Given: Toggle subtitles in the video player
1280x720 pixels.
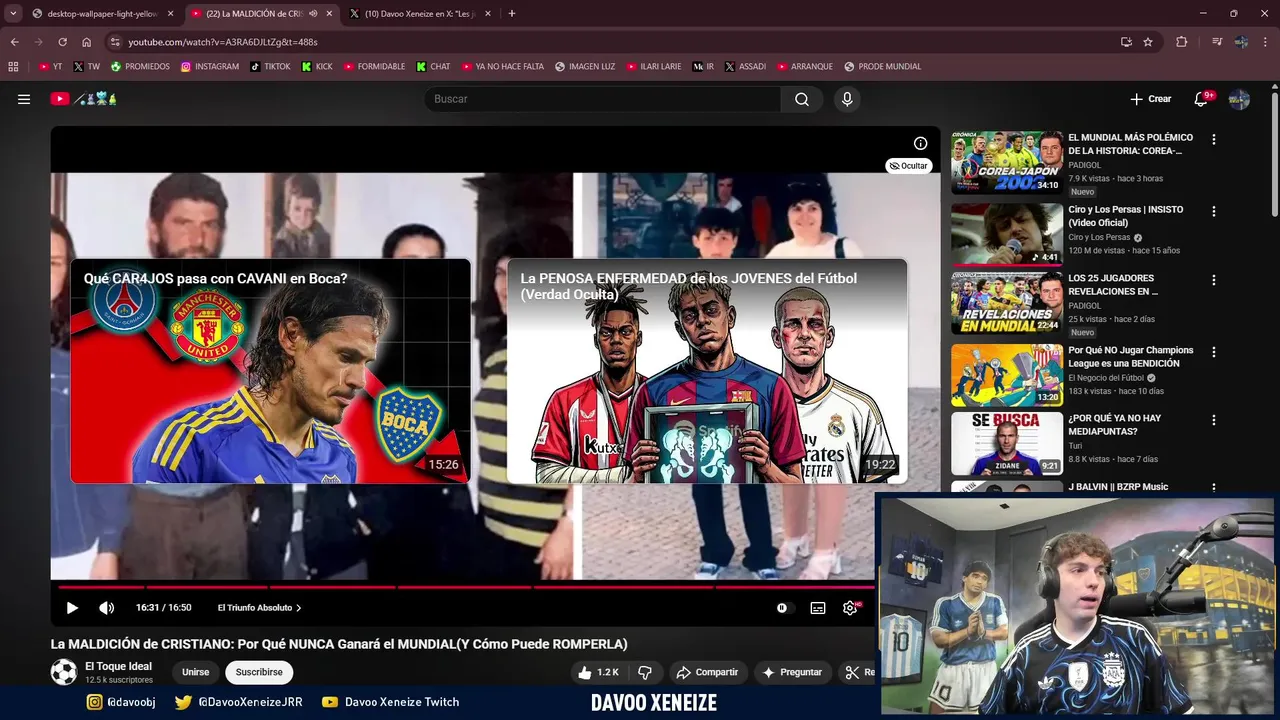Looking at the screenshot, I should pos(818,608).
